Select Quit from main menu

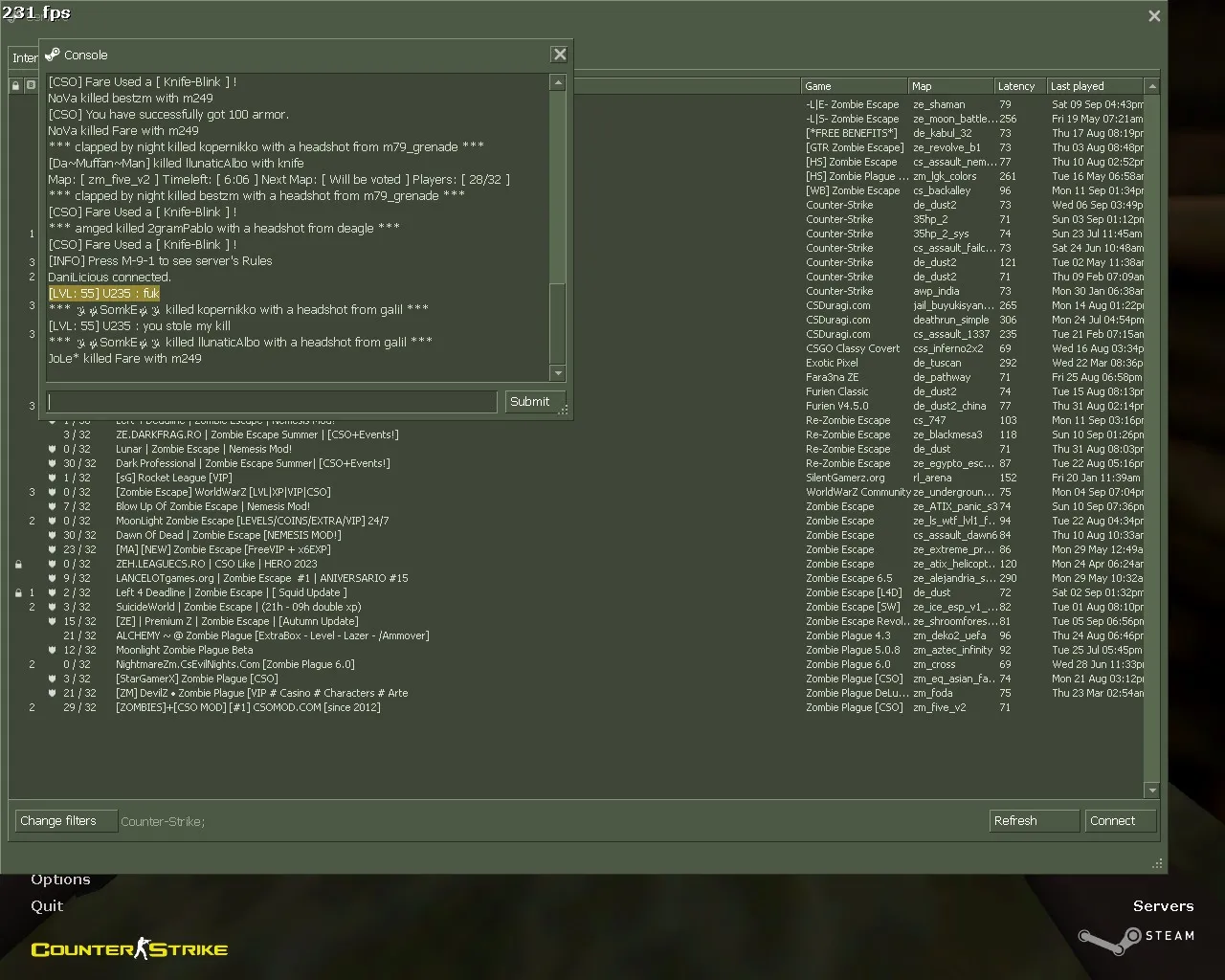[47, 906]
